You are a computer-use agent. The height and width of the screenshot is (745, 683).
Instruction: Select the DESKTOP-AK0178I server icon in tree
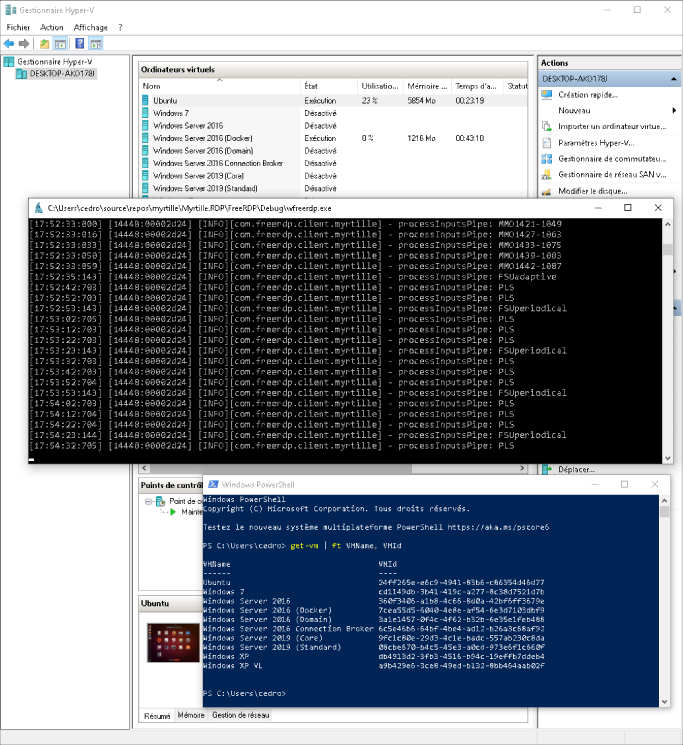[21, 74]
